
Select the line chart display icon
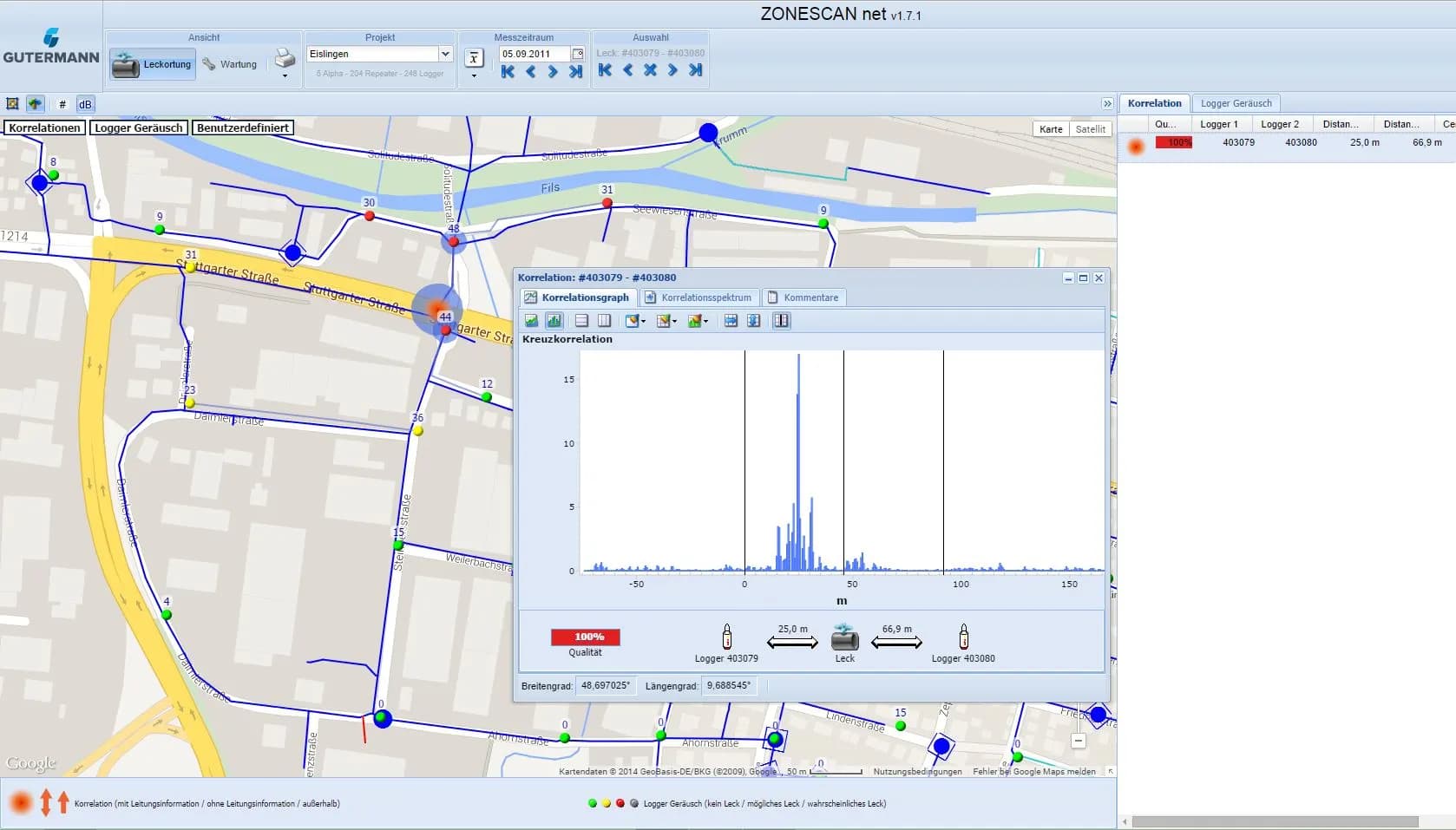531,321
